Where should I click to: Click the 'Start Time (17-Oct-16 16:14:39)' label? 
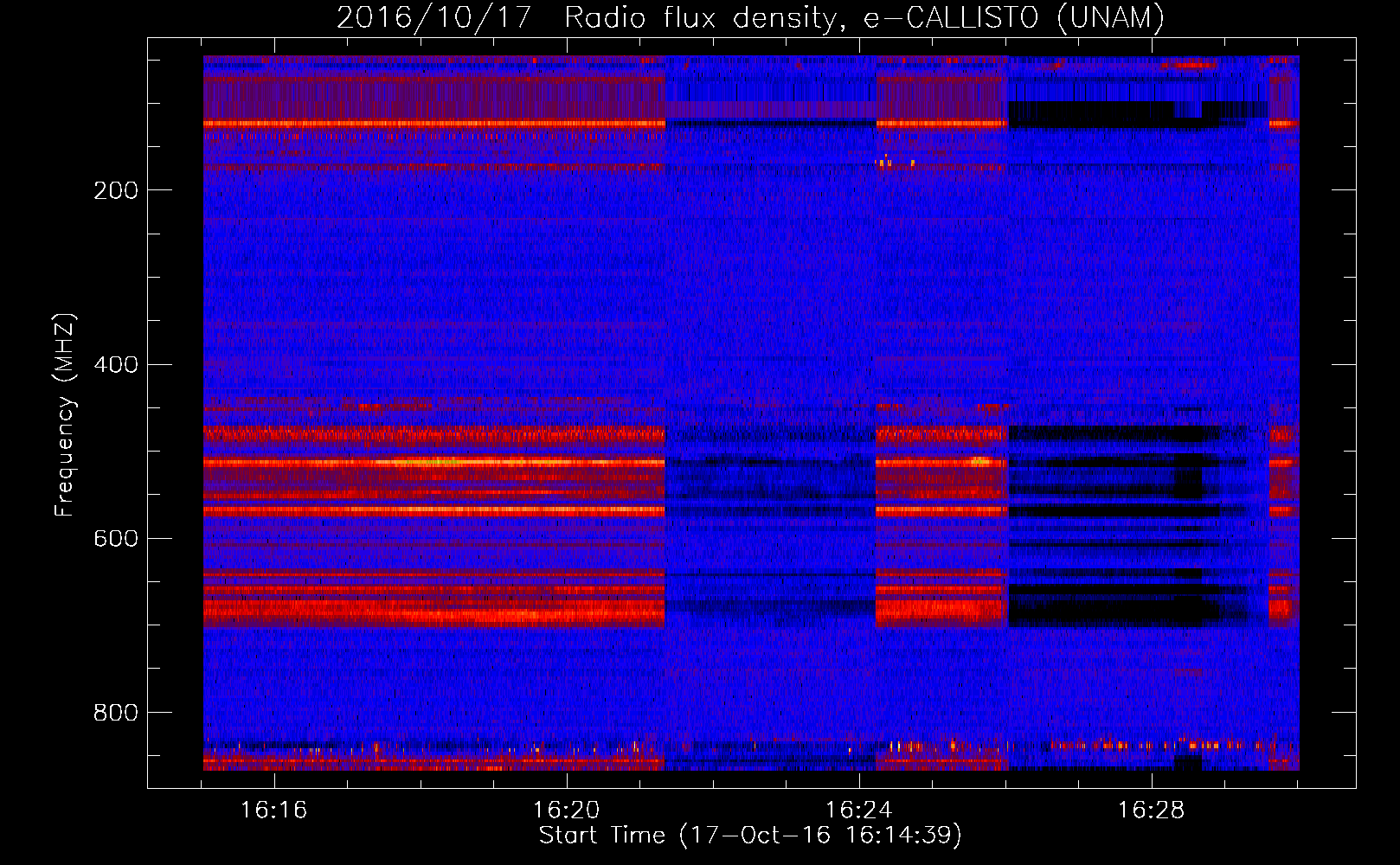pos(750,836)
